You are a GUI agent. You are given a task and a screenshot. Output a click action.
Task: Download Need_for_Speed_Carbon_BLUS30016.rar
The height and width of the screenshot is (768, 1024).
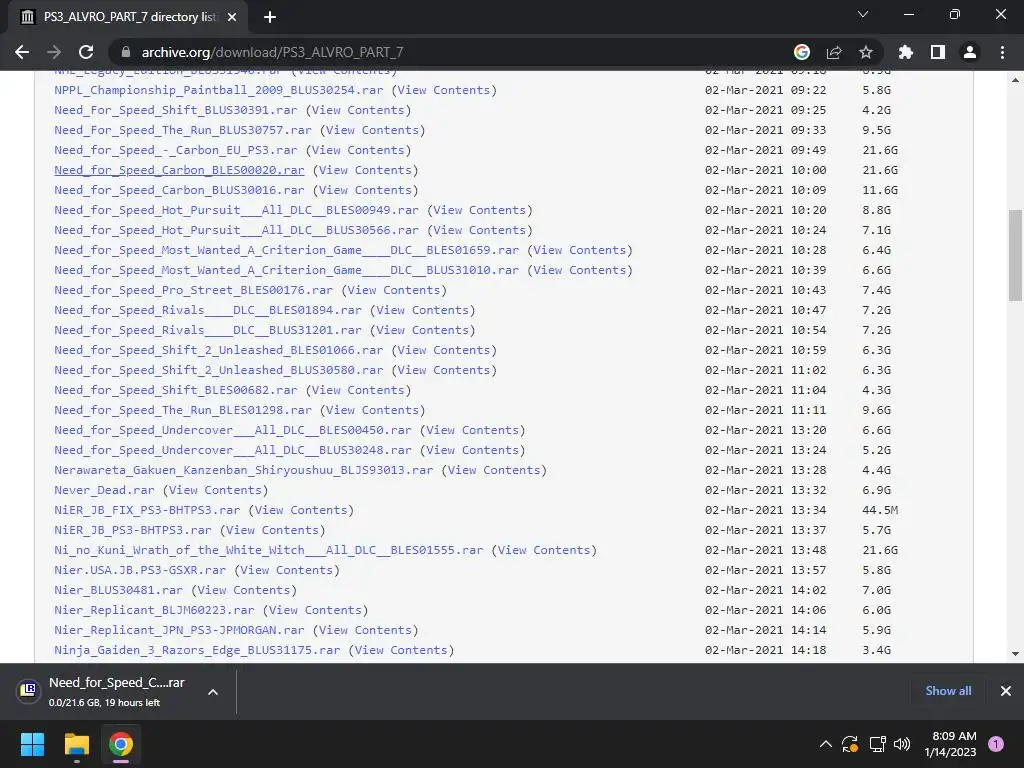(179, 190)
